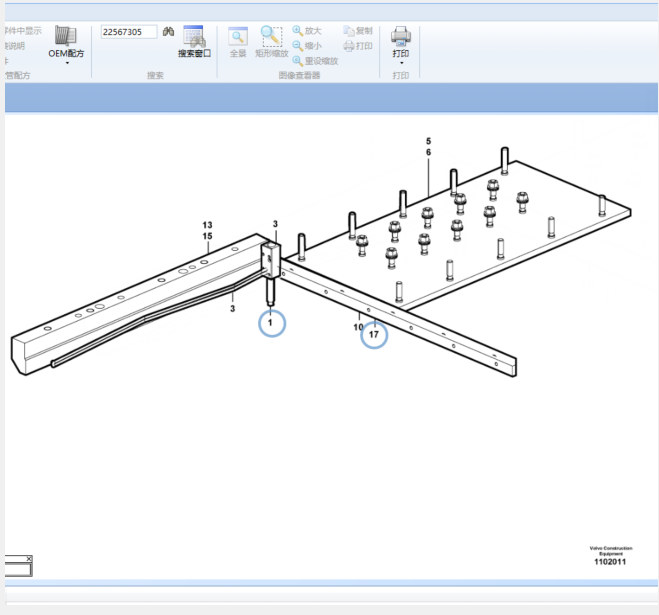
Task: Click part number 5 label on diagram
Action: [x=428, y=141]
